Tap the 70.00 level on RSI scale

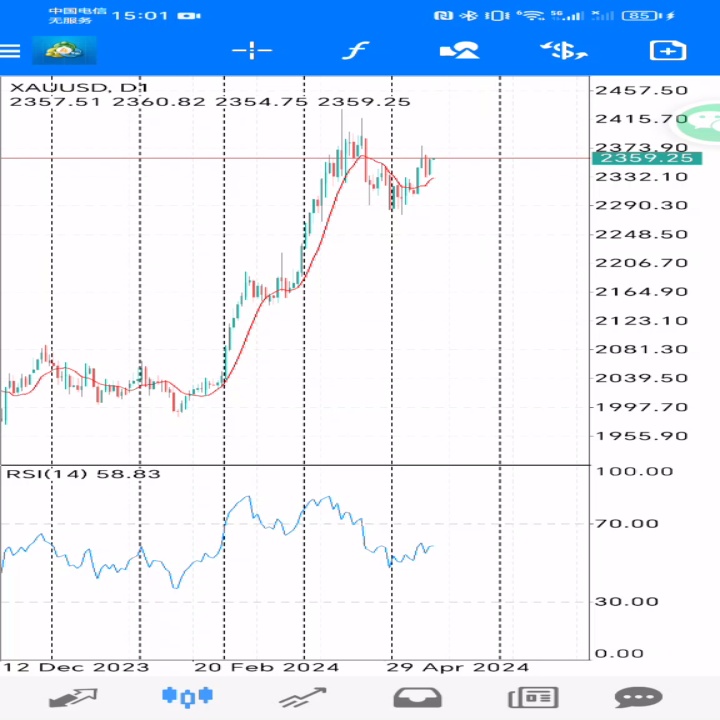[x=627, y=523]
